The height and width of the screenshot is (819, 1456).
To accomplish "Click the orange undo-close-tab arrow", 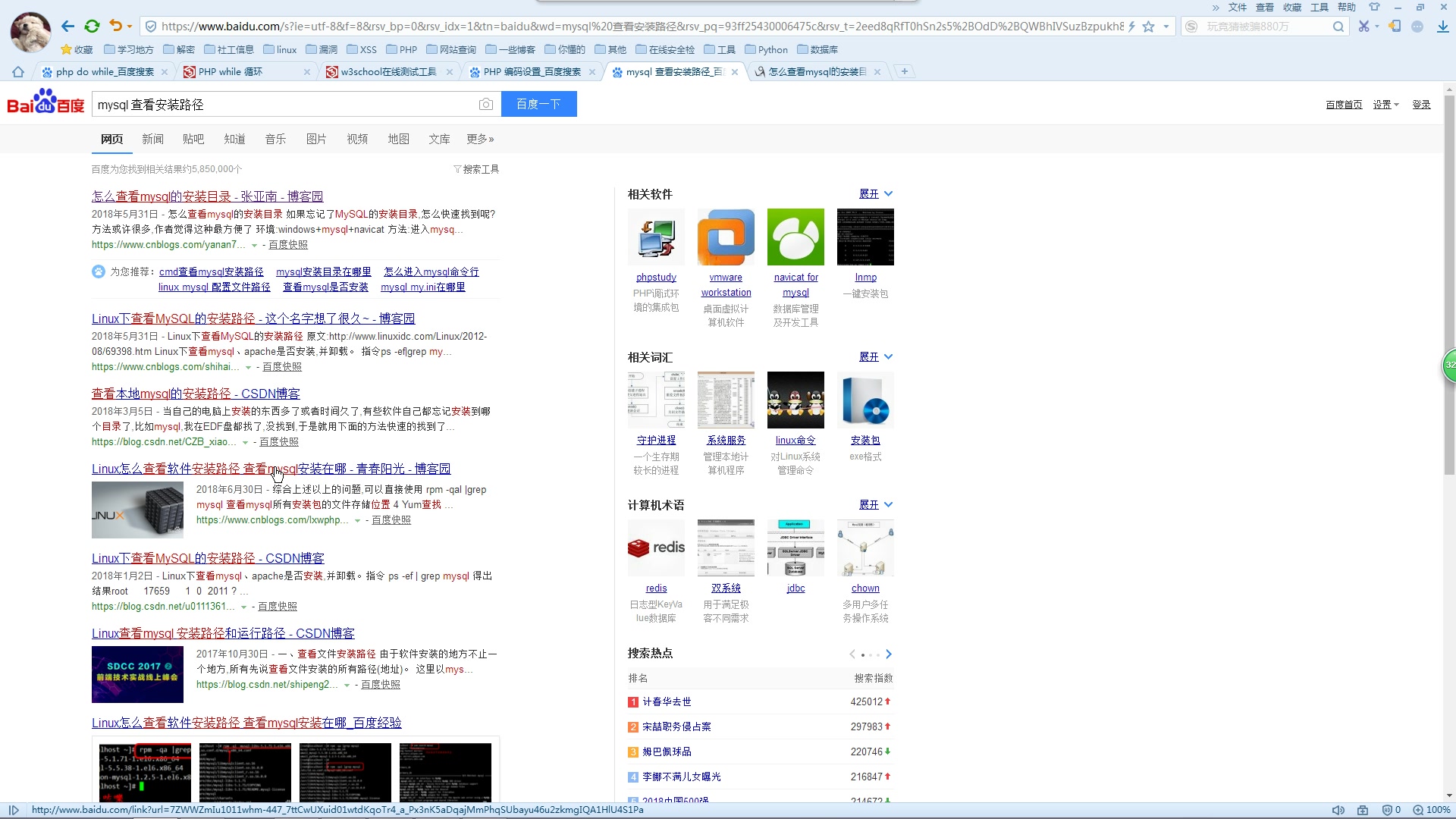I will pyautogui.click(x=115, y=26).
